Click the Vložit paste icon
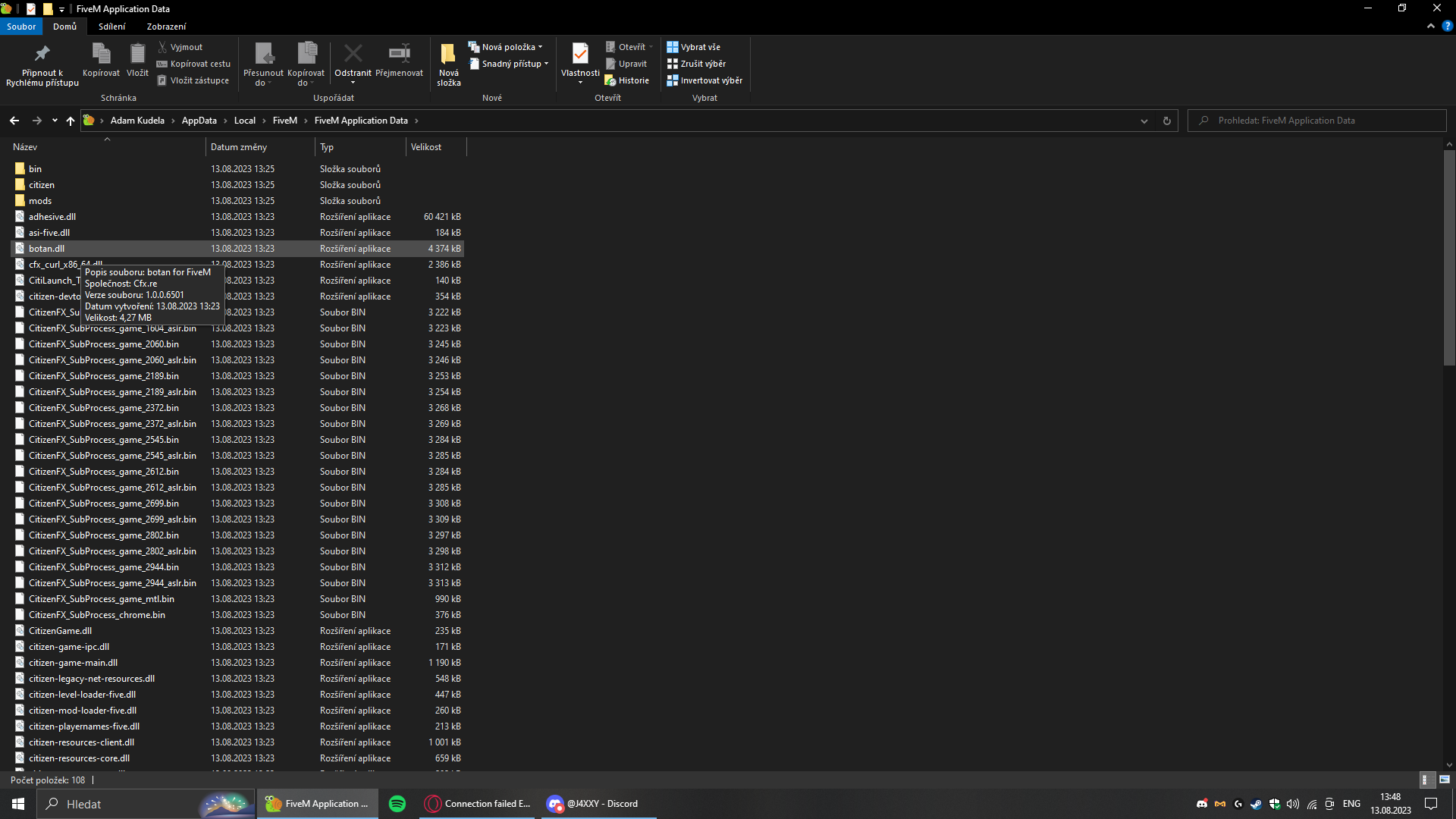Image resolution: width=1456 pixels, height=819 pixels. click(x=137, y=54)
